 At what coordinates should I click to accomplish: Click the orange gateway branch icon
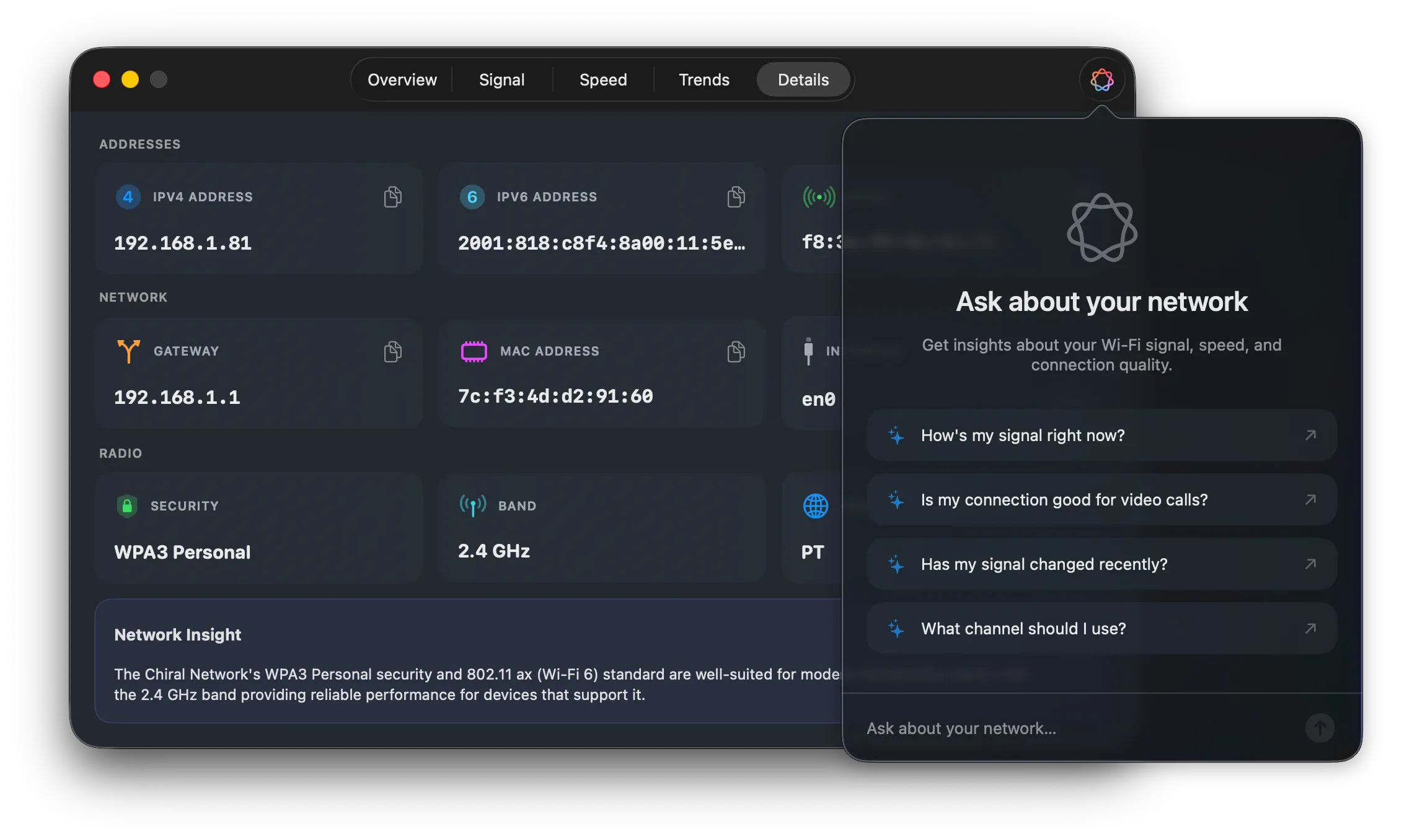click(128, 351)
